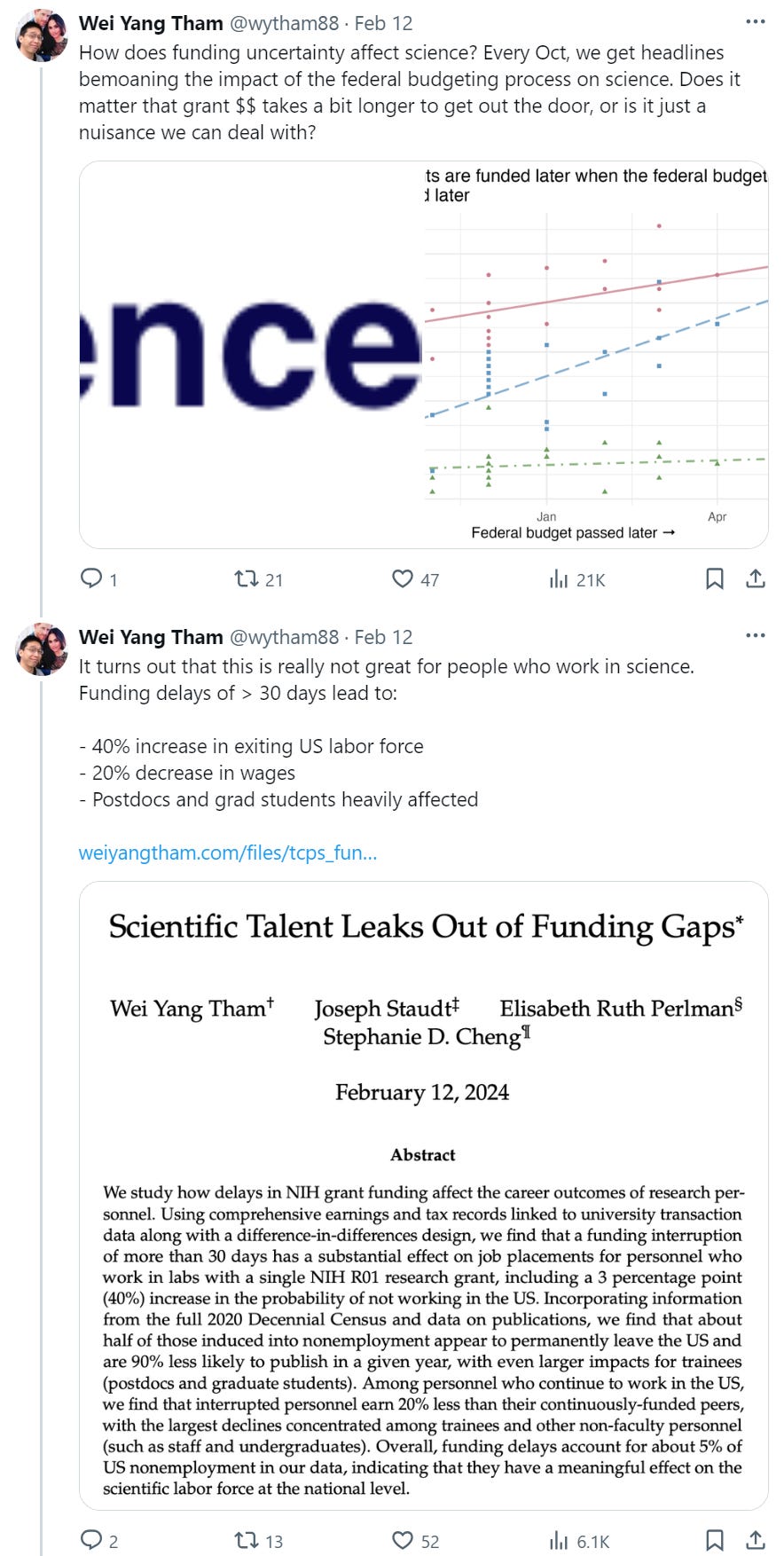Open more options on first tweet
Viewport: 784px width, 1556px height.
755,21
